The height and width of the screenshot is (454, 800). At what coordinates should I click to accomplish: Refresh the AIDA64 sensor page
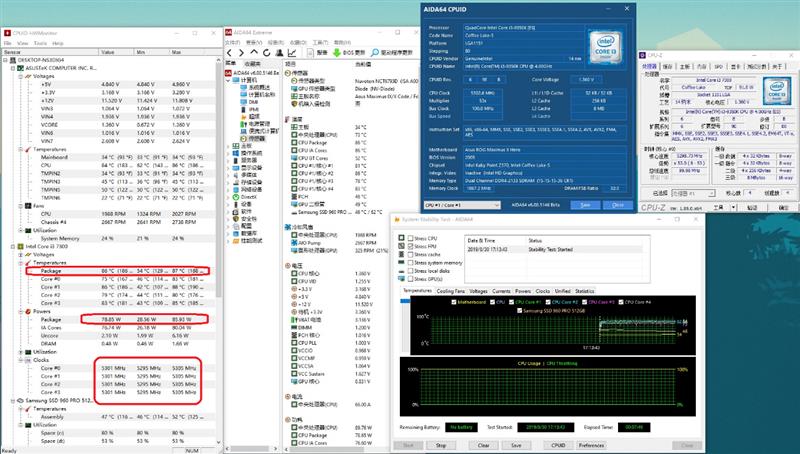pyautogui.click(x=266, y=53)
